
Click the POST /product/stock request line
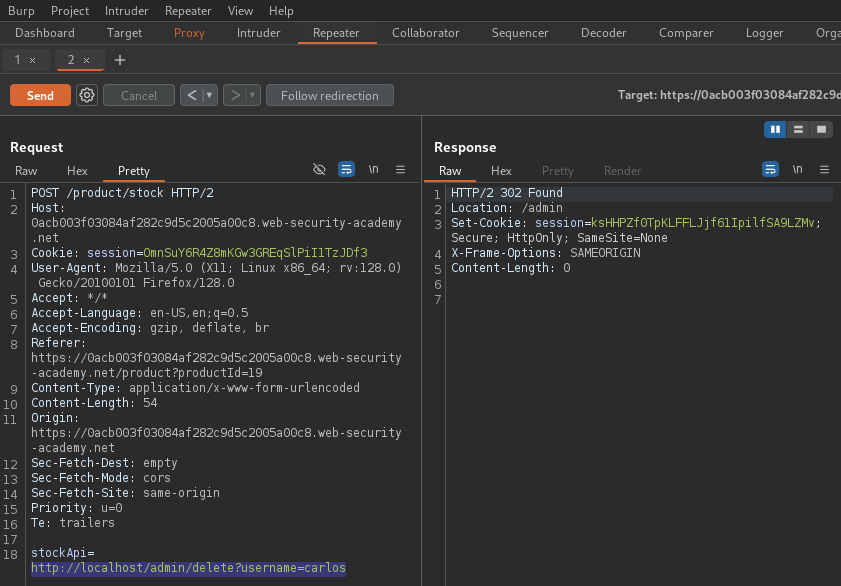point(122,193)
